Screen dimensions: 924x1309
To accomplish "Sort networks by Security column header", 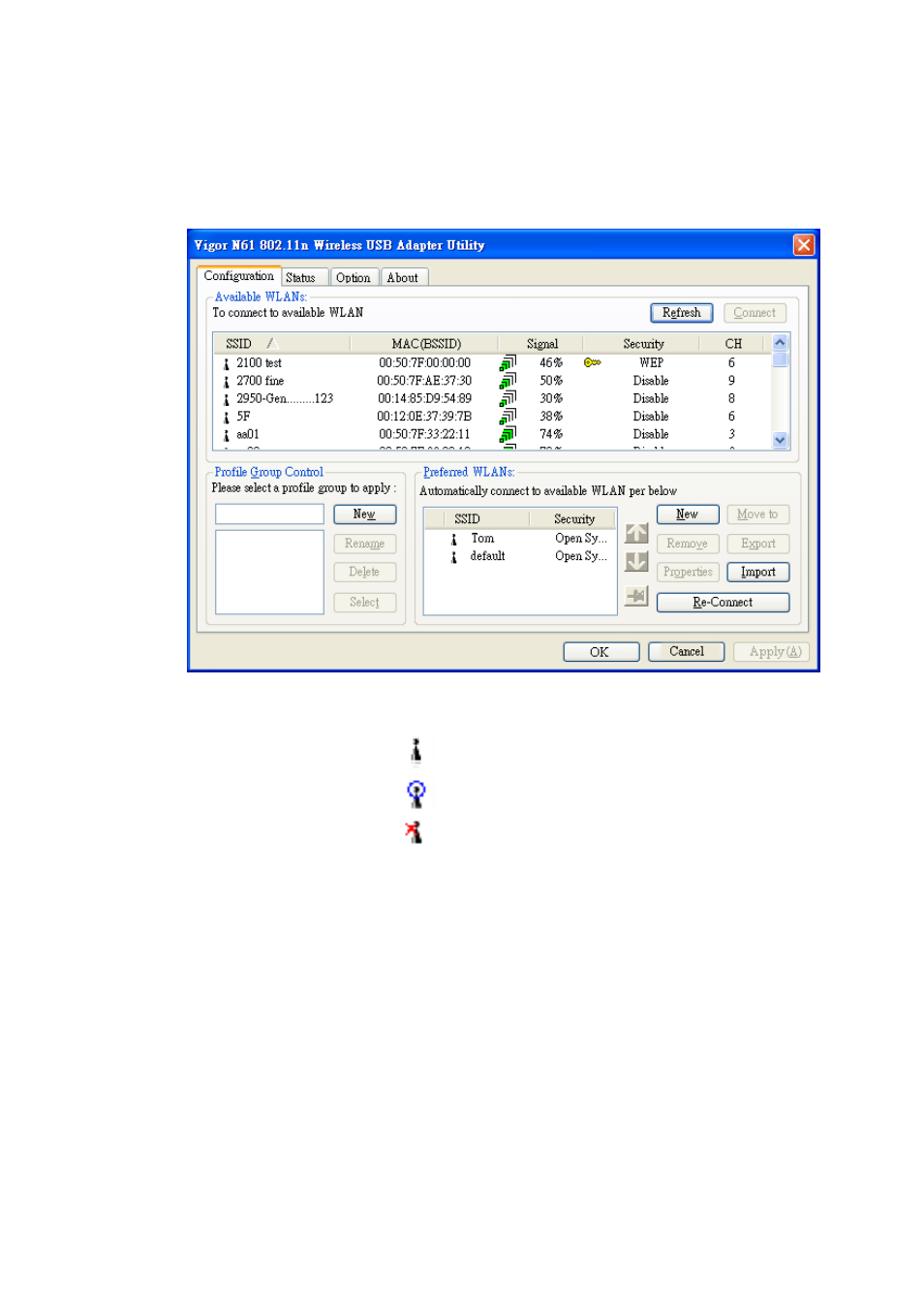I will pyautogui.click(x=643, y=344).
